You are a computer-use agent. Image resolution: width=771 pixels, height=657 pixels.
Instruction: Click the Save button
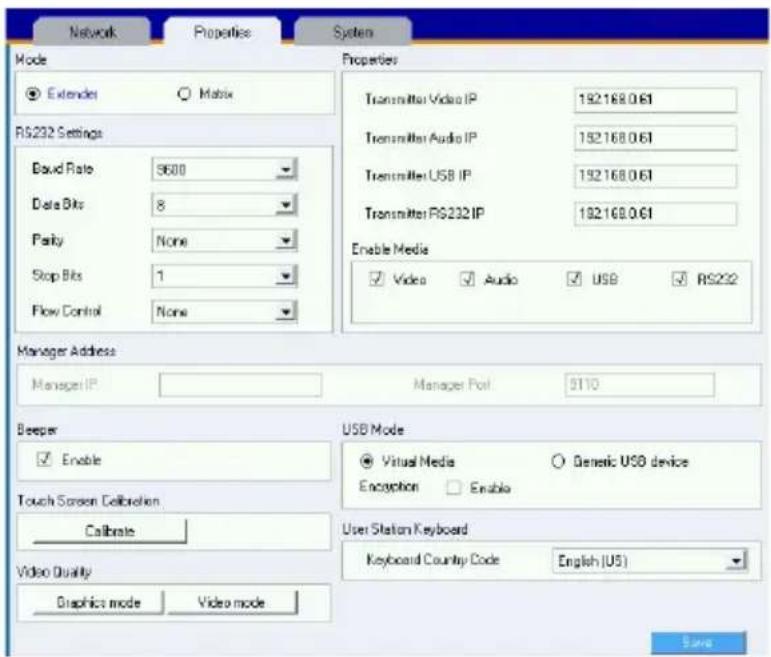tap(698, 642)
